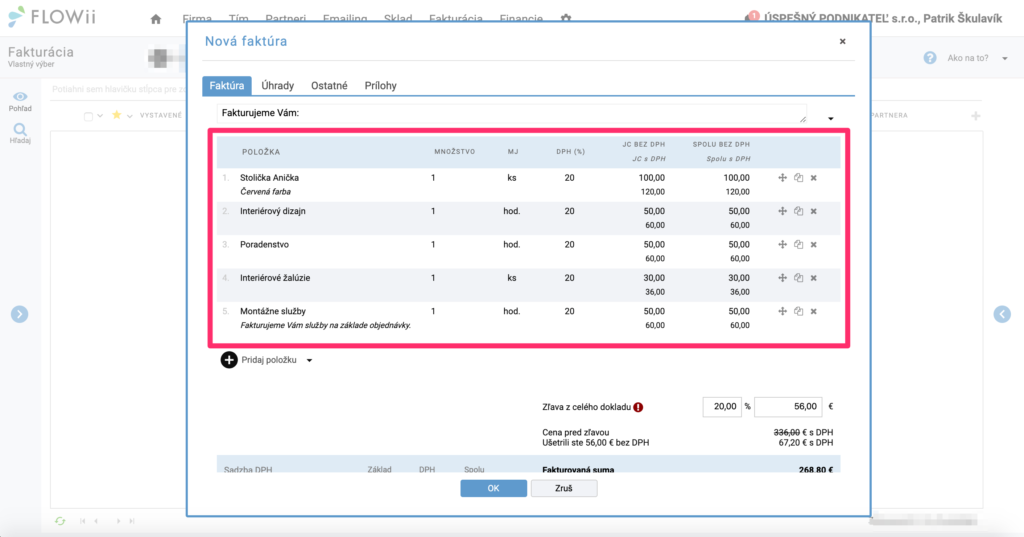This screenshot has height=537, width=1024.
Task: Open the Pohľad eye icon in sidebar
Action: coord(20,97)
